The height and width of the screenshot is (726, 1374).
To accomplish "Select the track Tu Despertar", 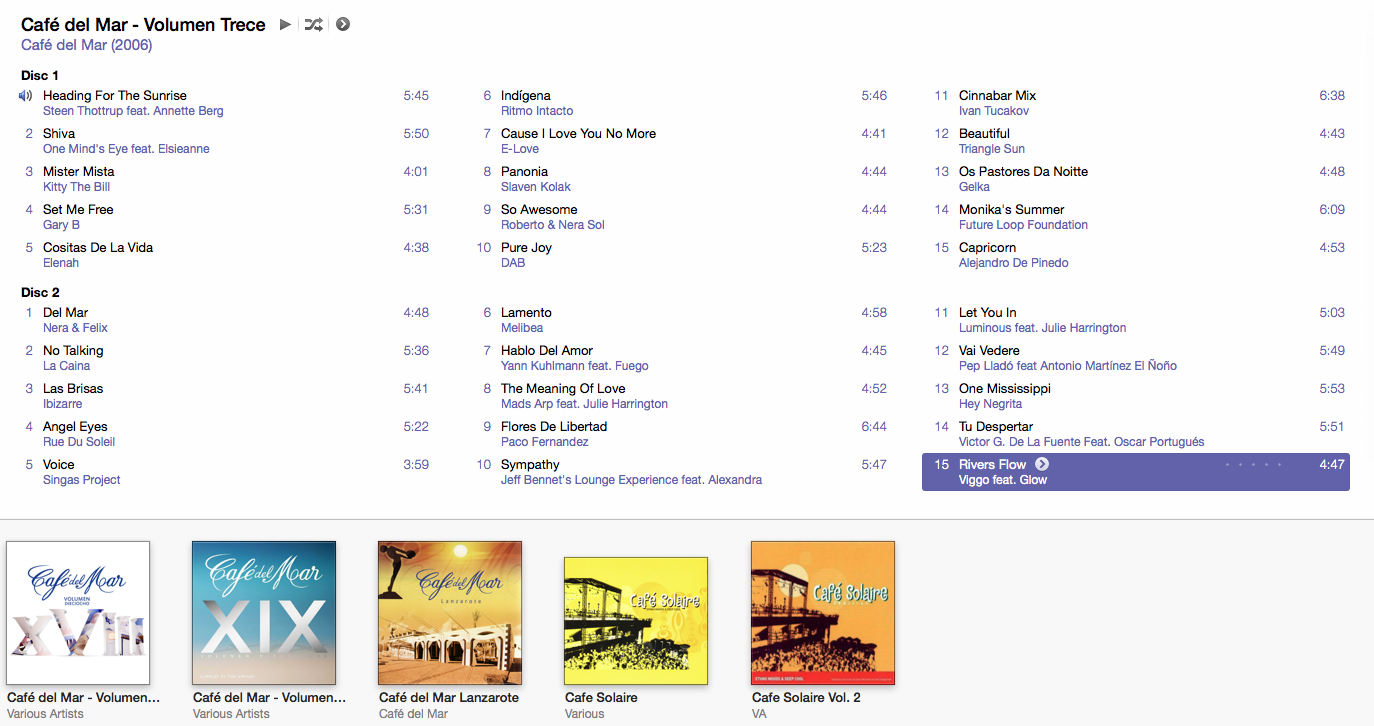I will [x=996, y=426].
